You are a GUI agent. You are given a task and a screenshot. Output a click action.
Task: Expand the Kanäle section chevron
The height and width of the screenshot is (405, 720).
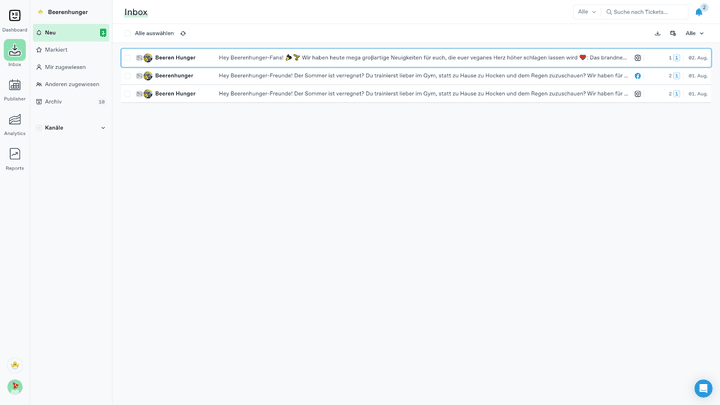pyautogui.click(x=103, y=128)
